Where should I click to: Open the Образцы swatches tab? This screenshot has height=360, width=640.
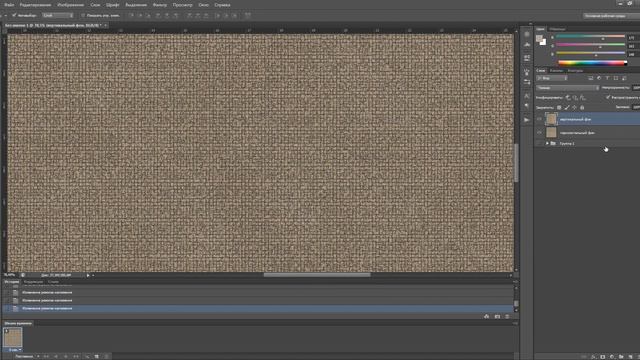tap(557, 29)
